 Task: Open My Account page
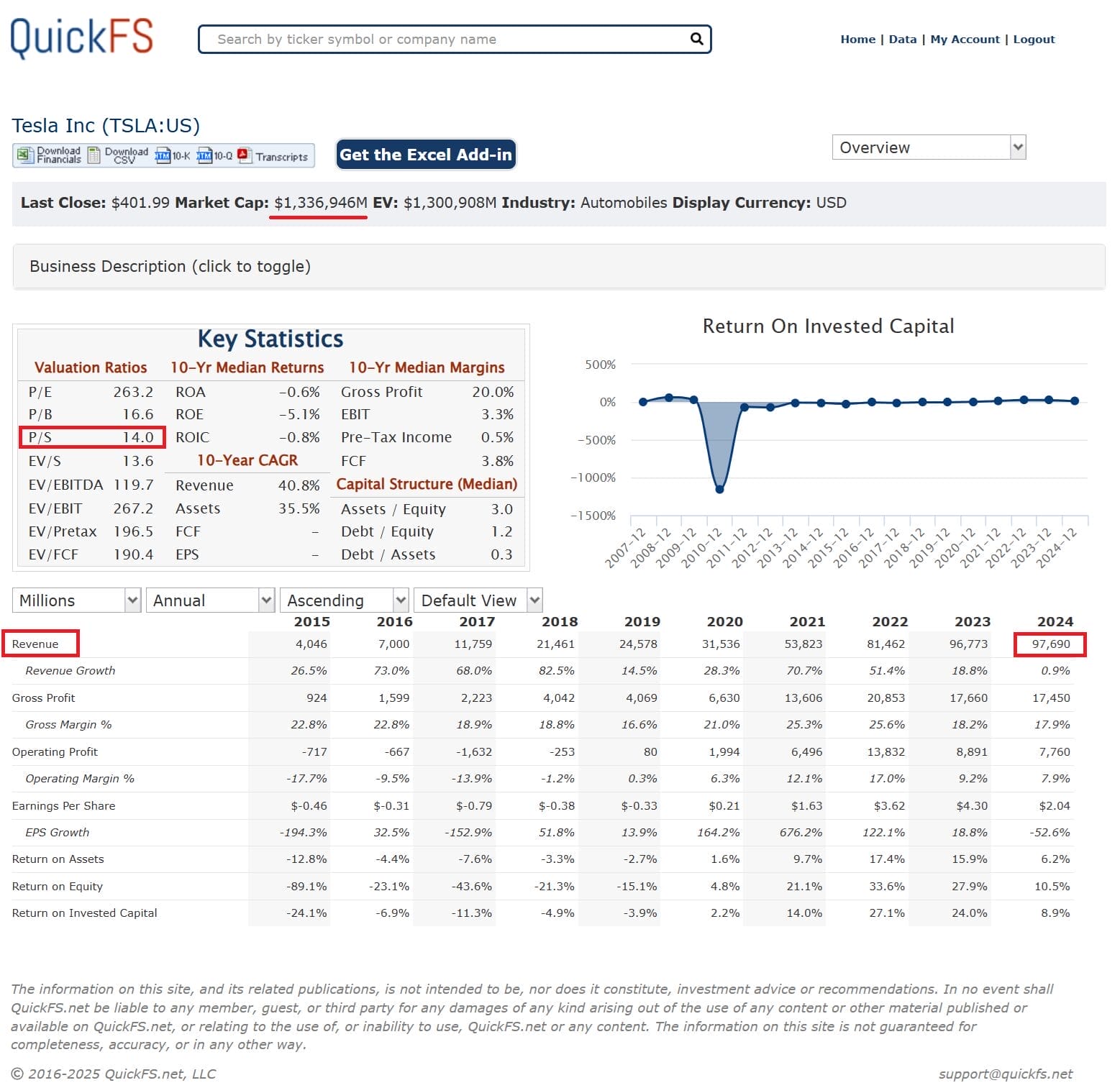[965, 40]
